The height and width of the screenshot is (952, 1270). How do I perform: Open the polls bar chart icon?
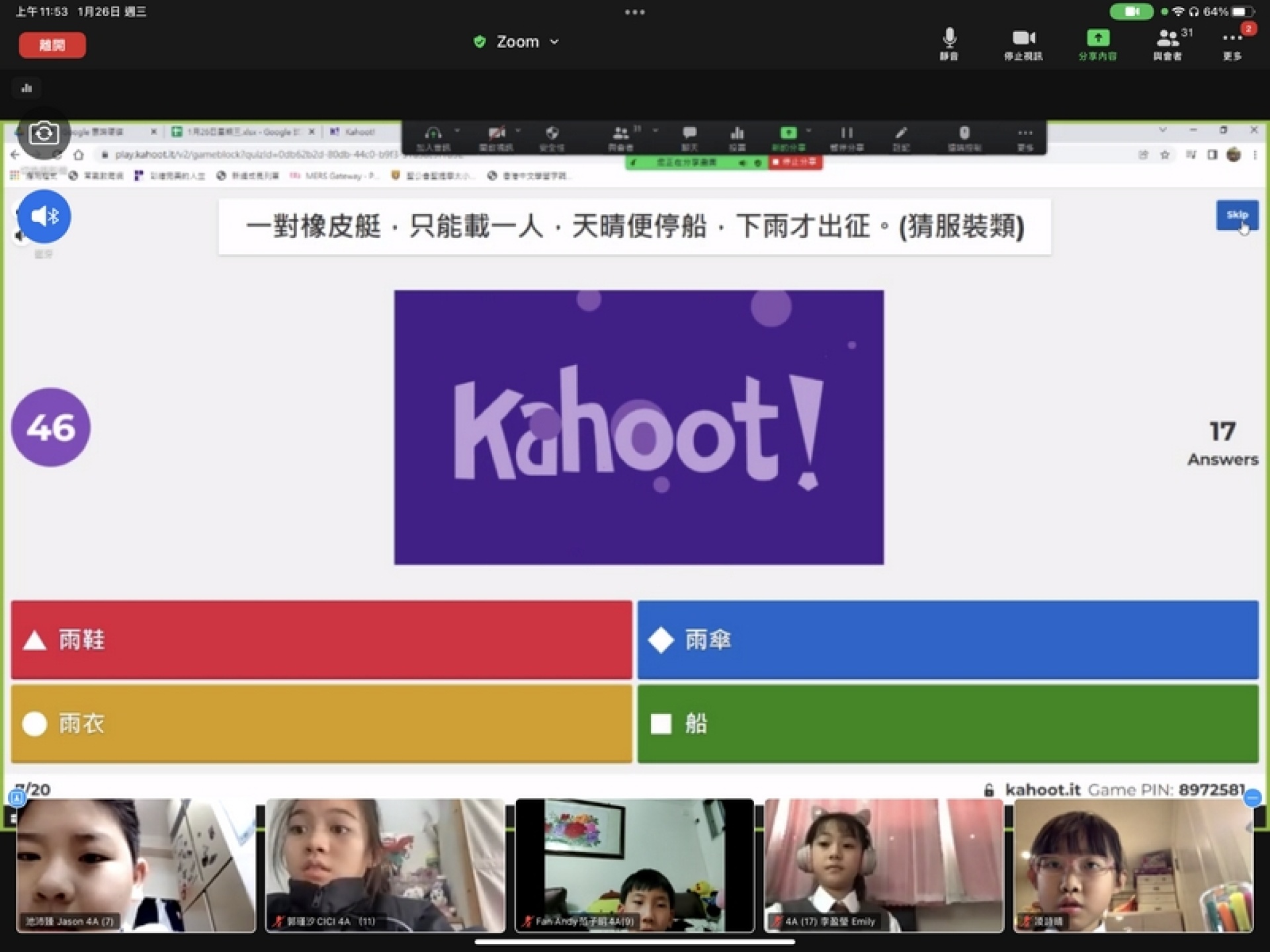[738, 138]
